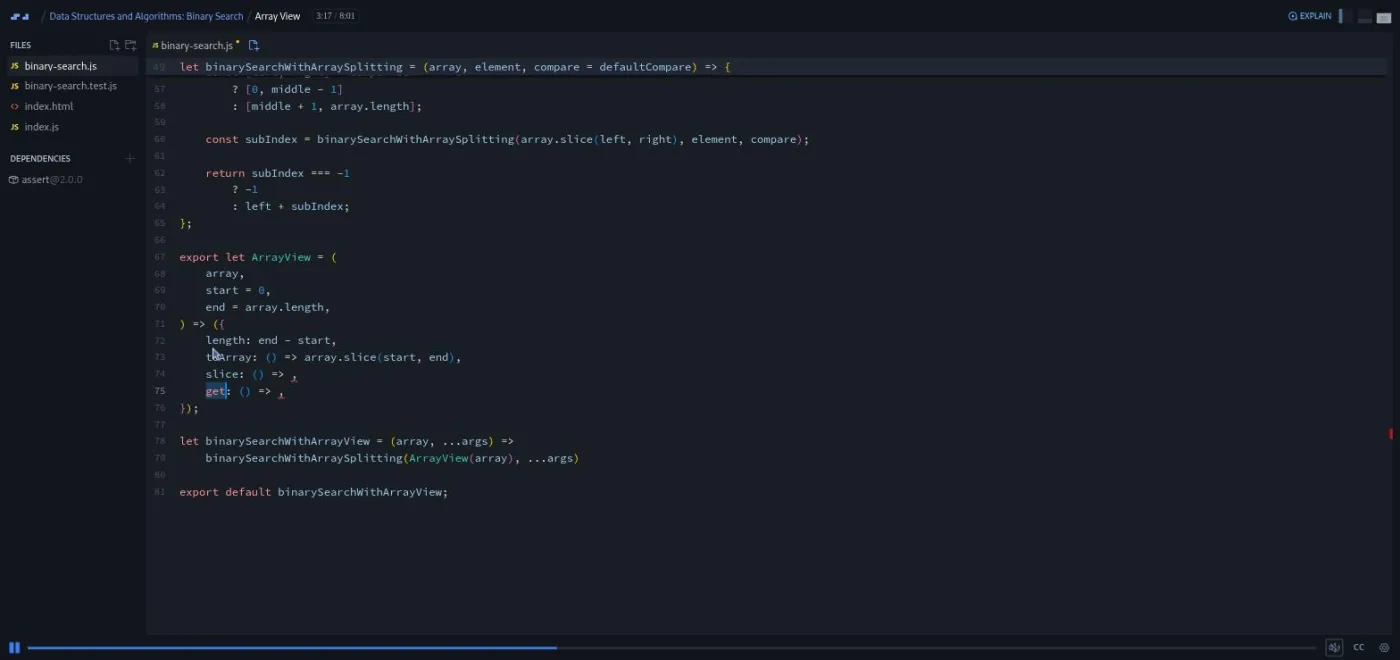Select the binary-search.js editor tab
The image size is (1400, 660).
tap(195, 45)
